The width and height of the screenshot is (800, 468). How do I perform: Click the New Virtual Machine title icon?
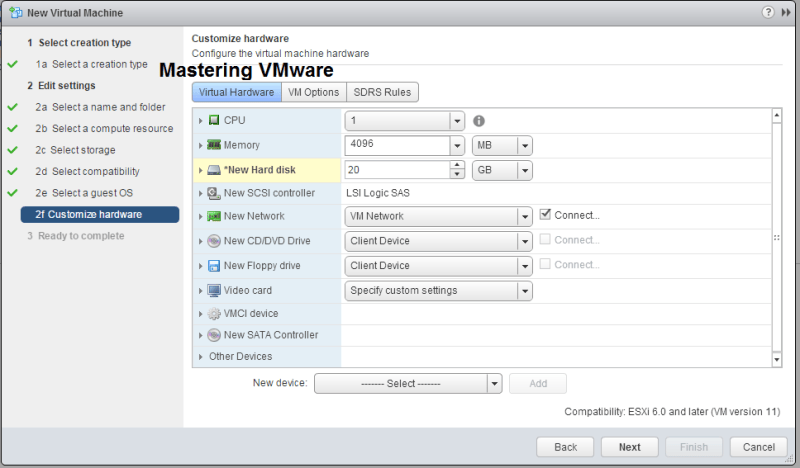16,13
